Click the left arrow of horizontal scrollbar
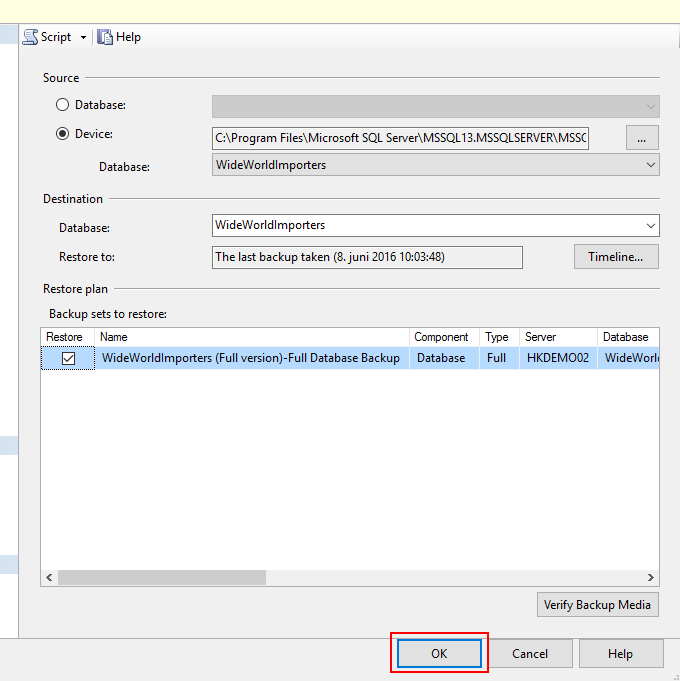 [49, 578]
